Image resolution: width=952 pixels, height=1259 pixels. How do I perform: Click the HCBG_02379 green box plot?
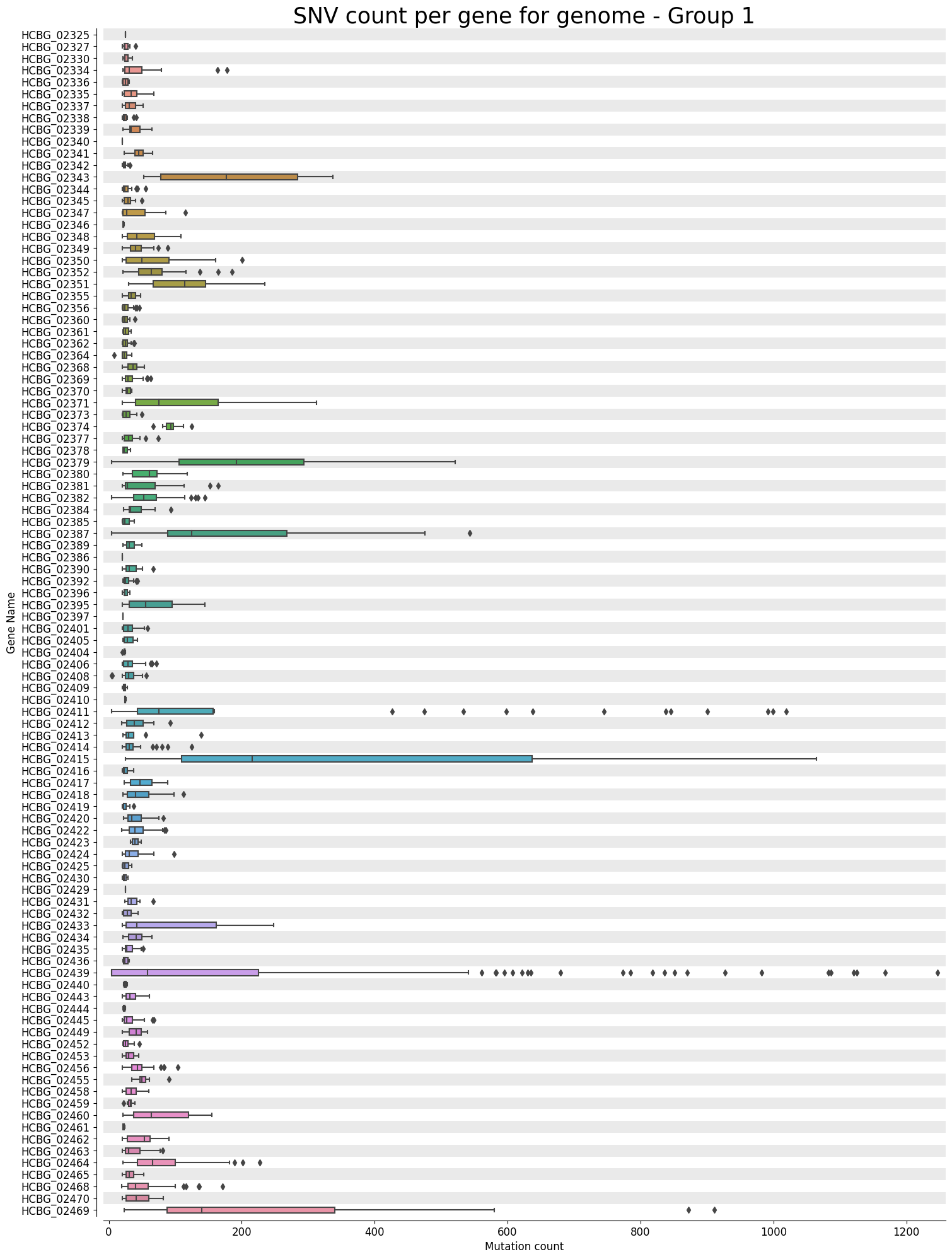tap(241, 462)
